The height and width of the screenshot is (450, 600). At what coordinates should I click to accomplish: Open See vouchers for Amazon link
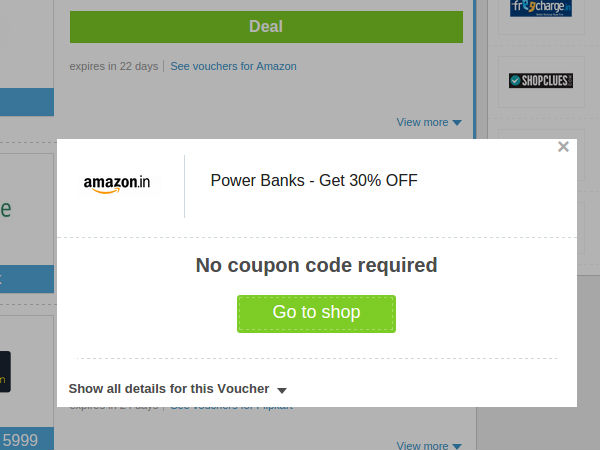pos(233,66)
